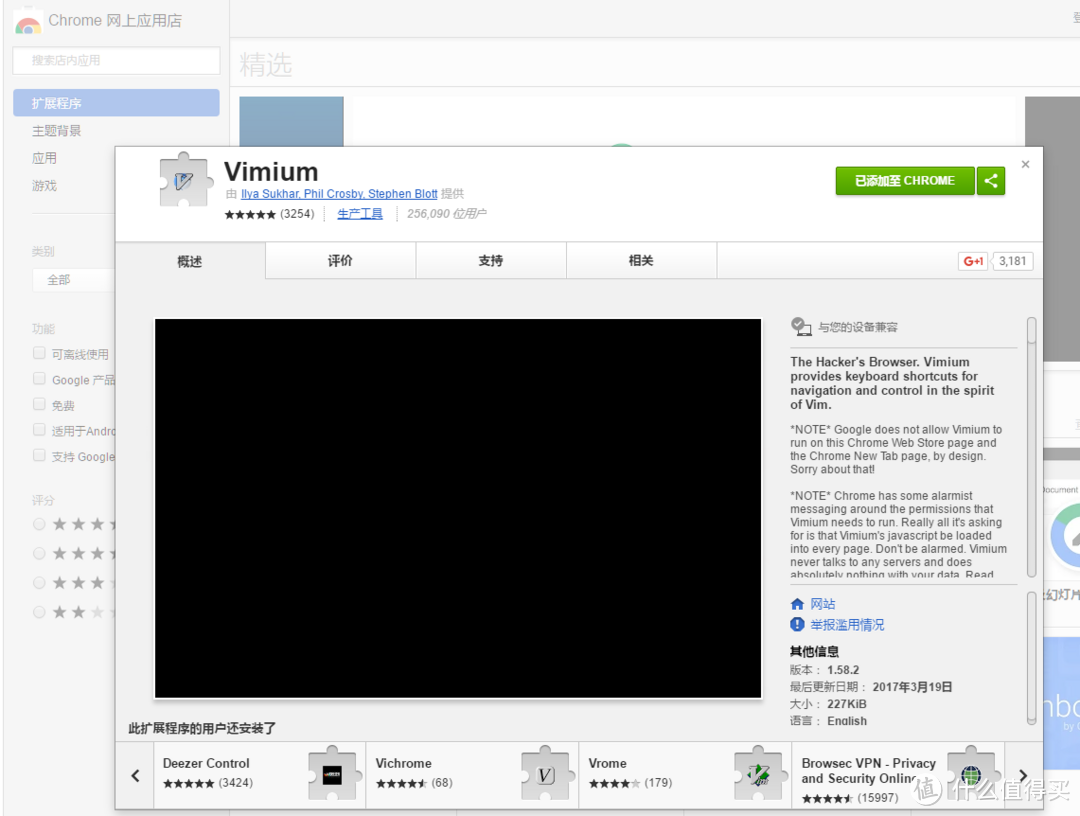Click inside the 搜索店内应用 search field
Viewport: 1080px width, 816px height.
pyautogui.click(x=115, y=61)
